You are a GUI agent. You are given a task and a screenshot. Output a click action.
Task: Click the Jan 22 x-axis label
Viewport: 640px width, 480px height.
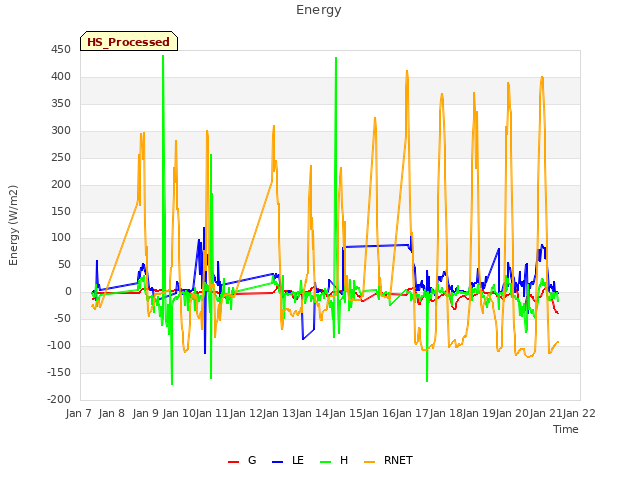(579, 413)
